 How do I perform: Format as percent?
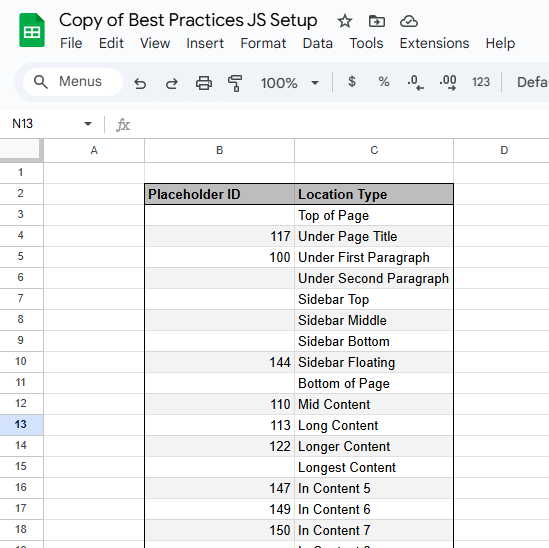pyautogui.click(x=384, y=82)
